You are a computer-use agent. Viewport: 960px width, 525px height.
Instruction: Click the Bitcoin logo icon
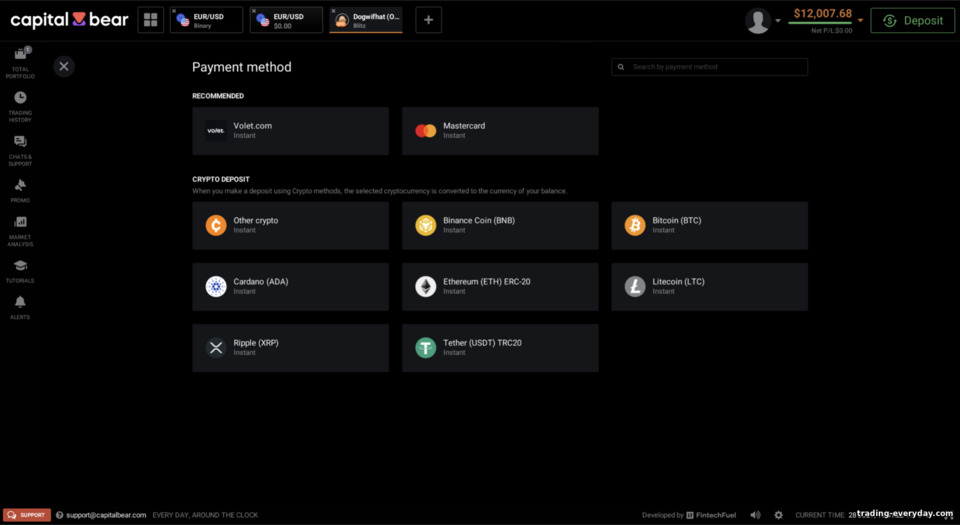click(x=635, y=225)
